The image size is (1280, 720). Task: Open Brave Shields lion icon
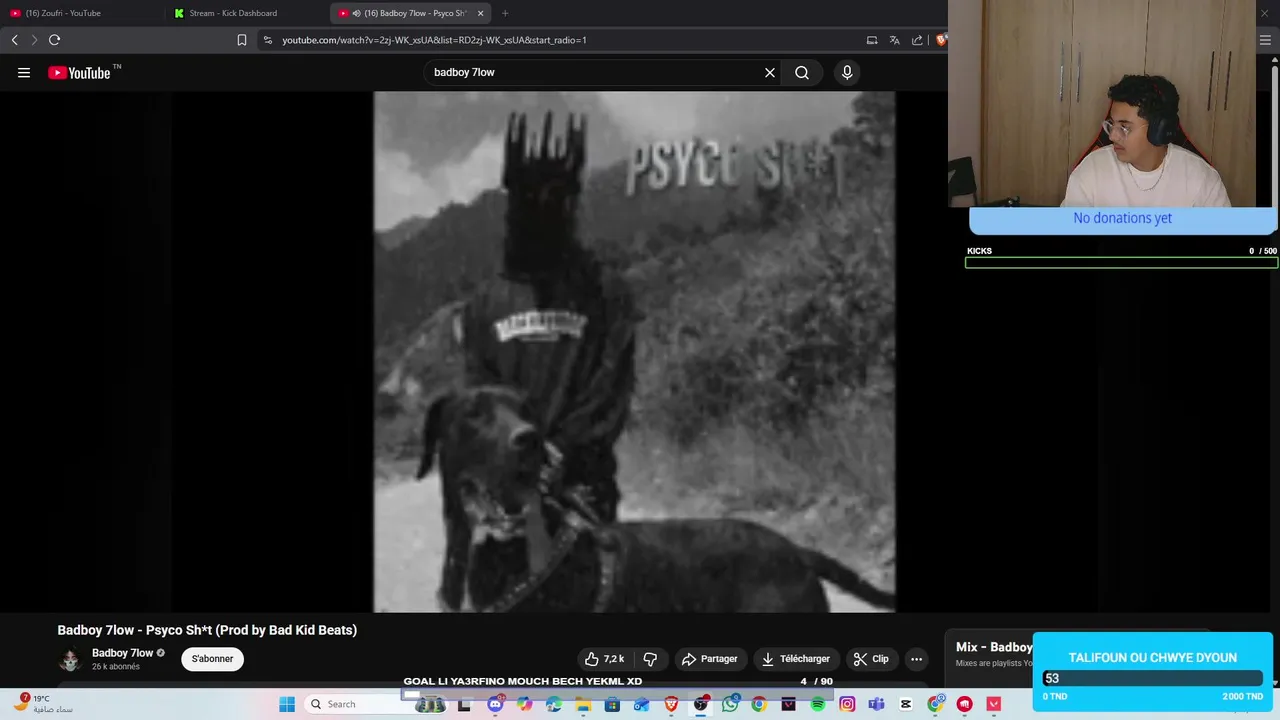coord(941,40)
